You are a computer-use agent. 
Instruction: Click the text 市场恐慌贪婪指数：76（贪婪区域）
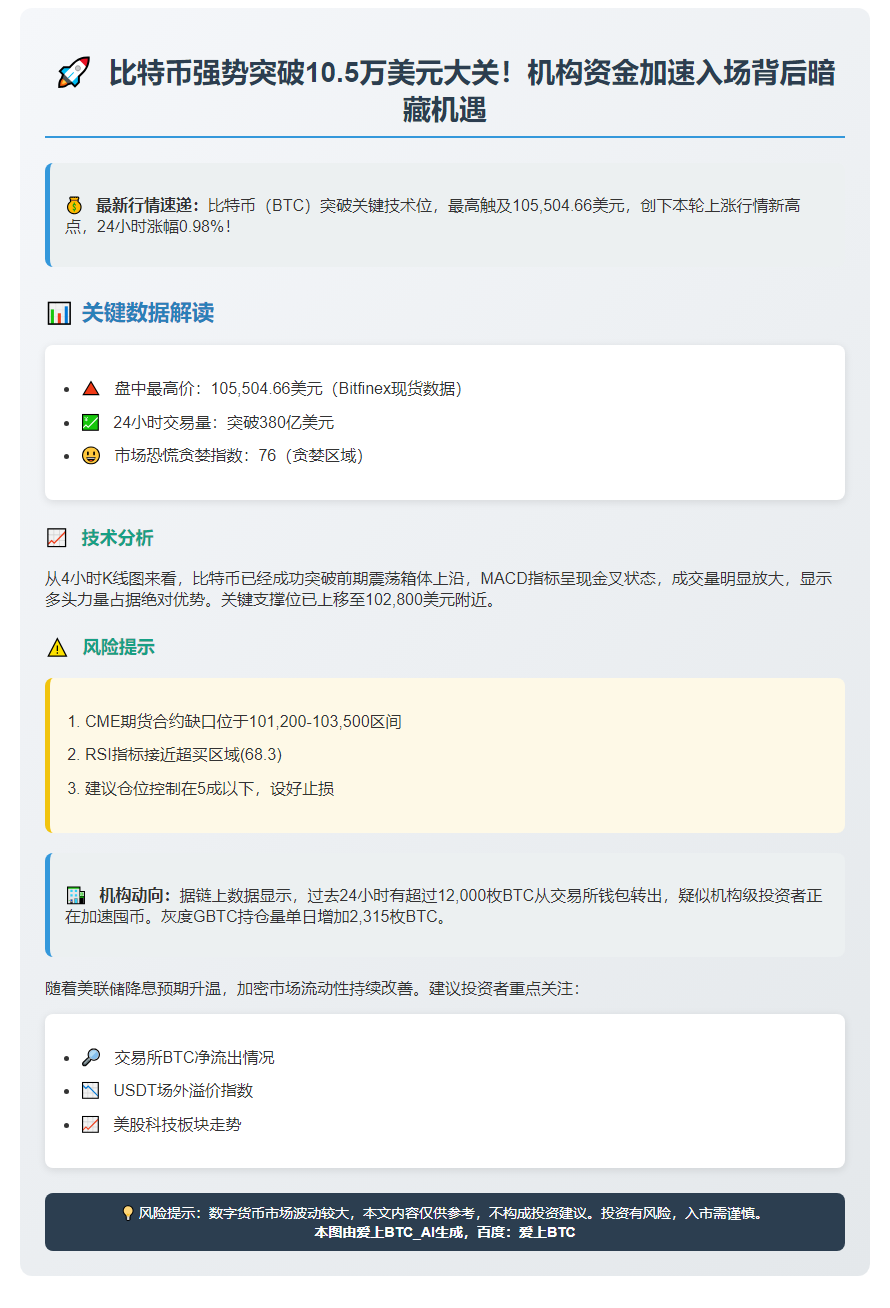[x=243, y=456]
